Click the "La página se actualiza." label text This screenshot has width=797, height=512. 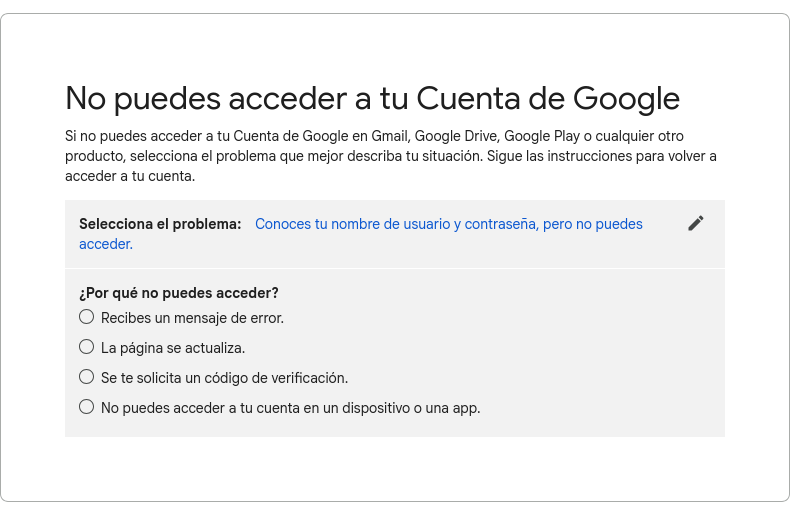[x=173, y=348]
